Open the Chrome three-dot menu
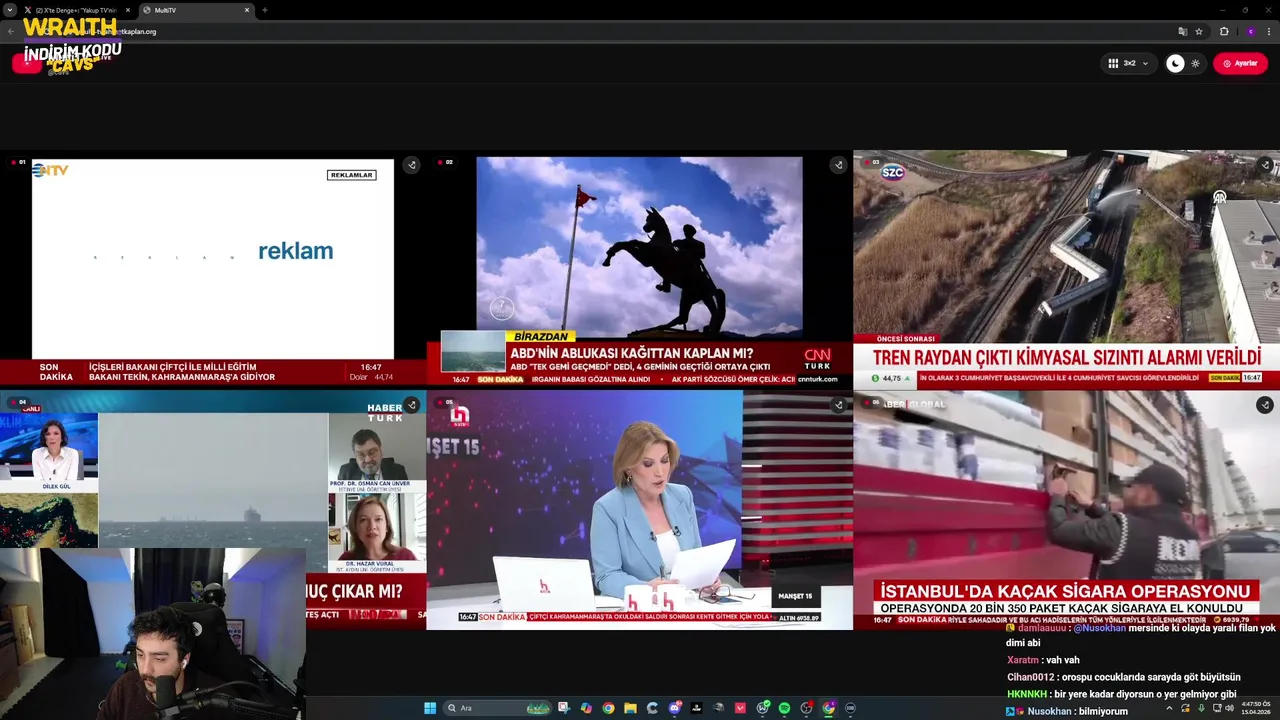1280x720 pixels. [x=1270, y=31]
